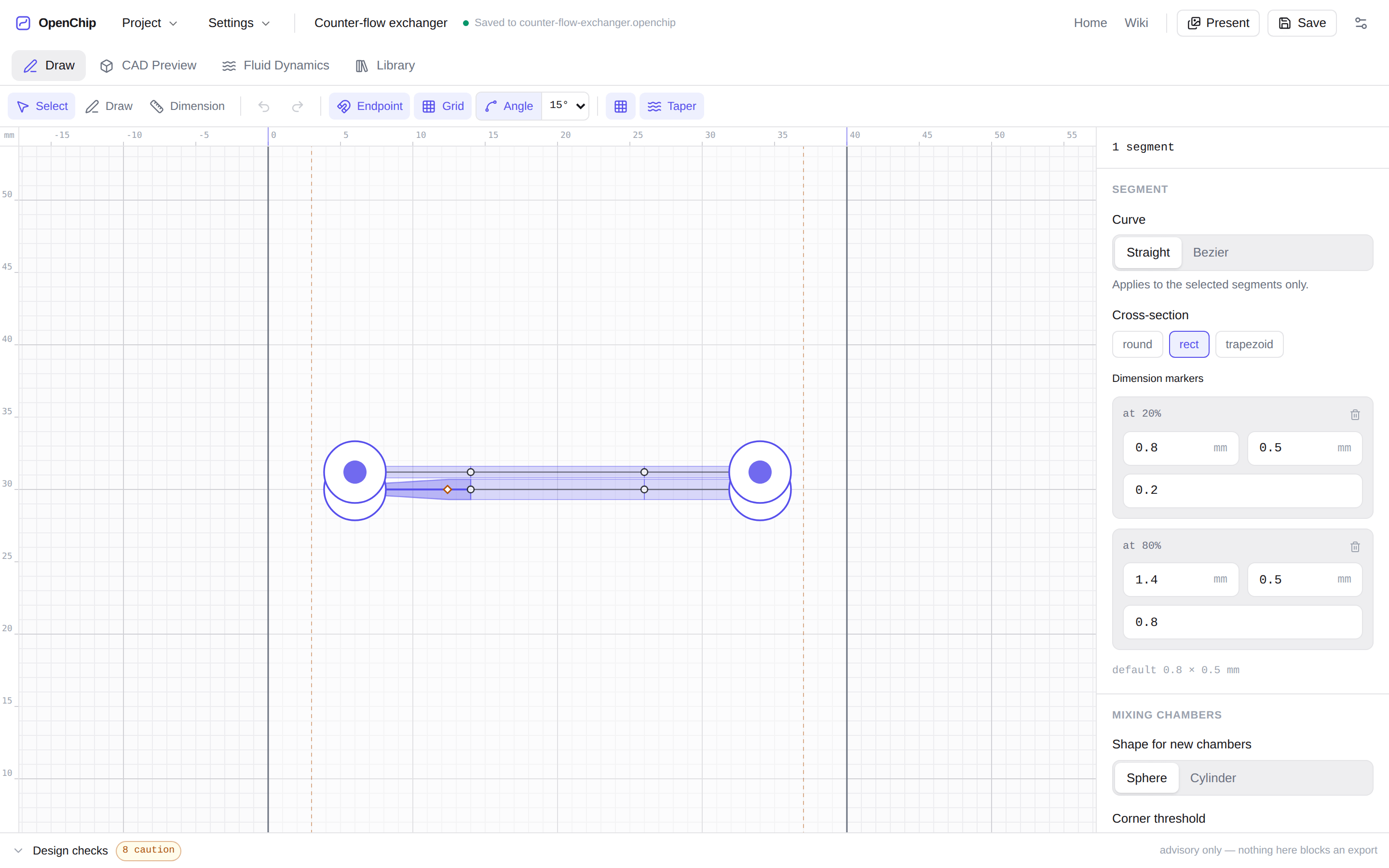Save the project with Save button
1389x868 pixels.
(1302, 23)
